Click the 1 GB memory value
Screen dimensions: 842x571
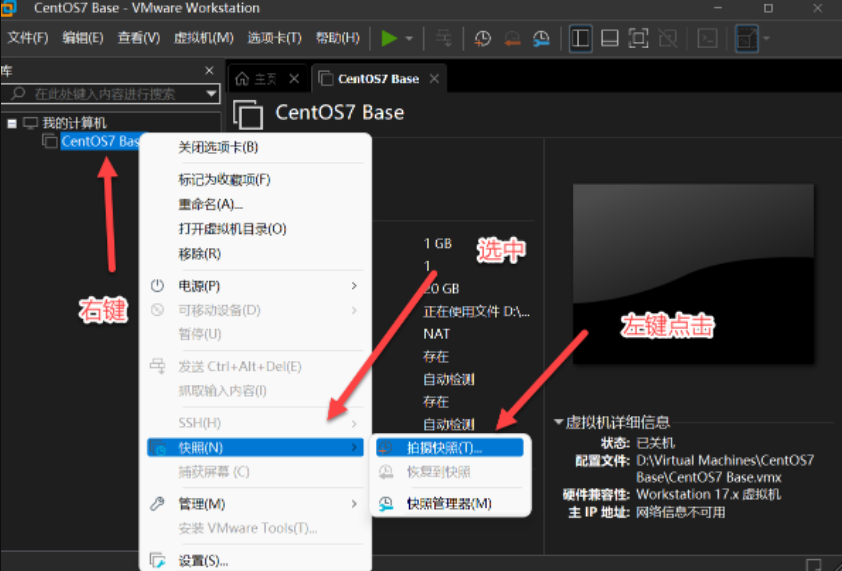pos(438,243)
